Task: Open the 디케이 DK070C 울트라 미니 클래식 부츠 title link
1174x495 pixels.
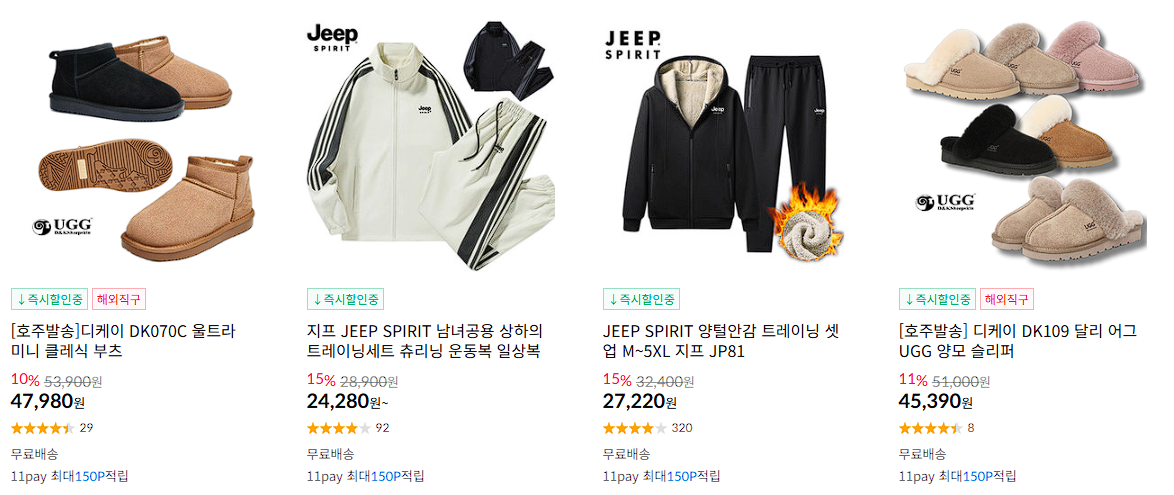Action: click(124, 341)
